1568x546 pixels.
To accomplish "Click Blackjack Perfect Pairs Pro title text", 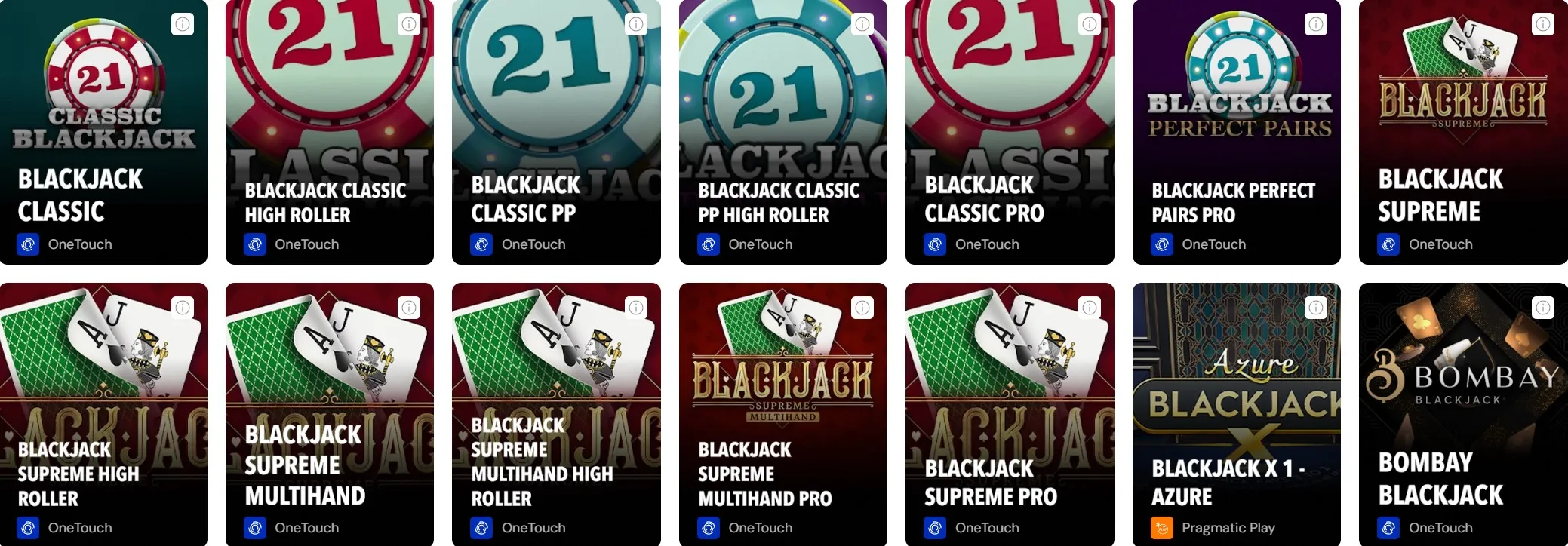I will pos(1233,203).
